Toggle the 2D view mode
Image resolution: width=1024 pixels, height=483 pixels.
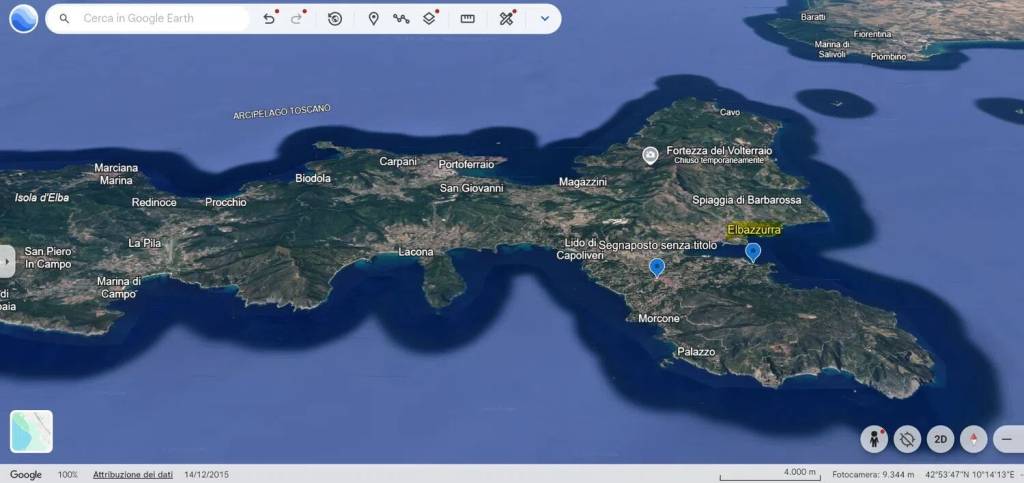[940, 439]
